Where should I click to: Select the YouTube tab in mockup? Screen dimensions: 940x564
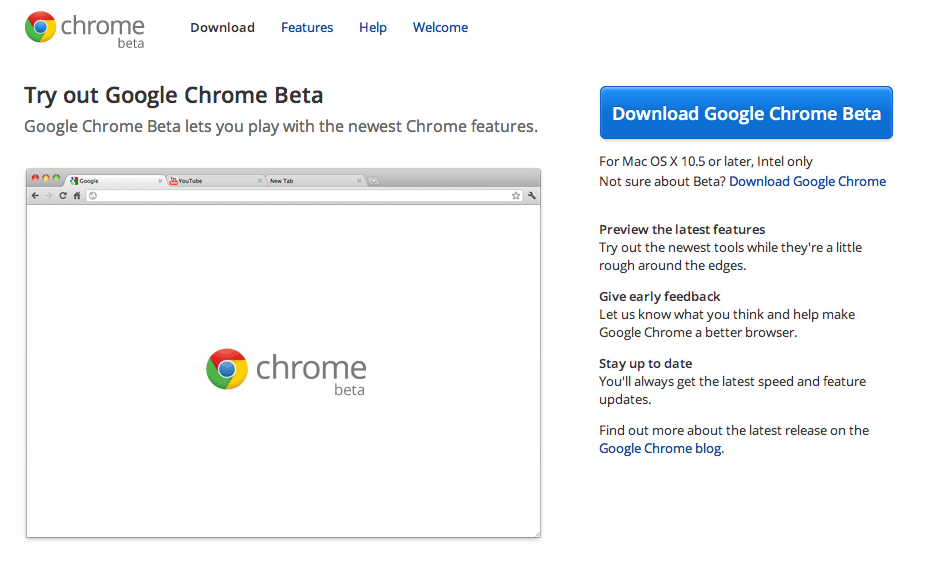tap(215, 180)
